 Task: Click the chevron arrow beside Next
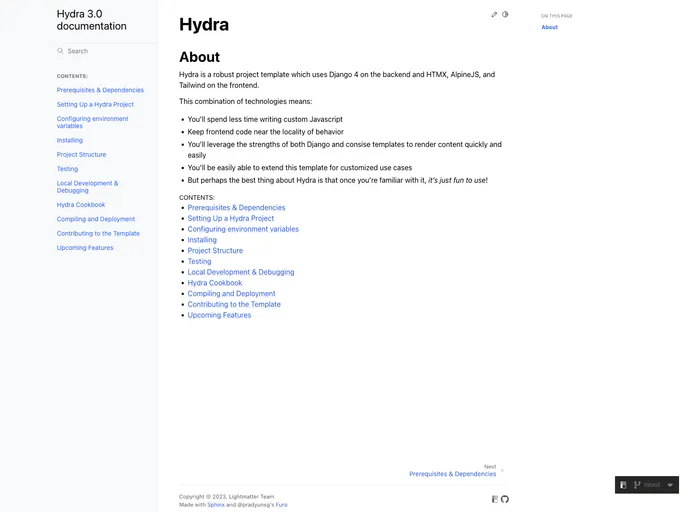(502, 471)
